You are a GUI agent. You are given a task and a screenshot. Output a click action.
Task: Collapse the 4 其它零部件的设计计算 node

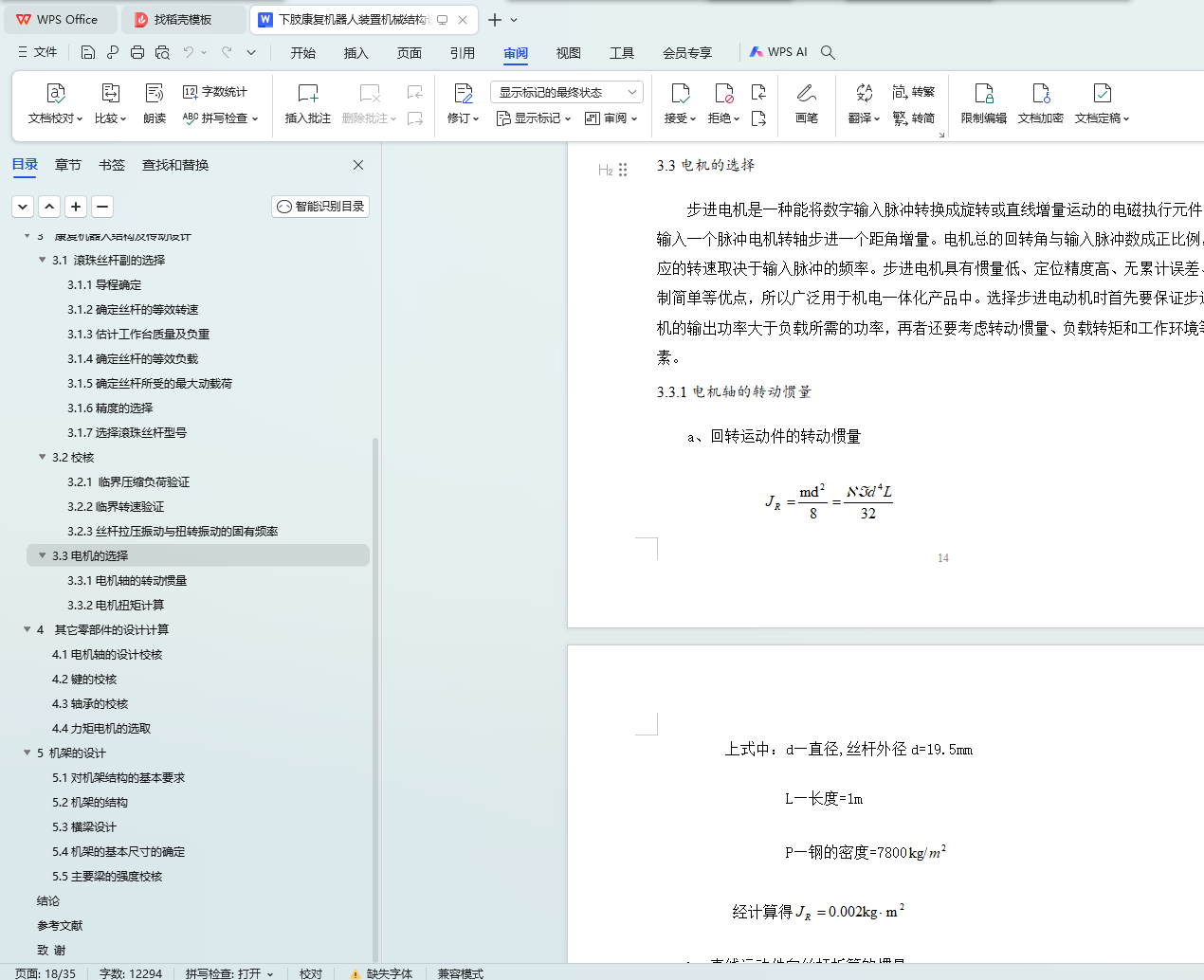[27, 629]
